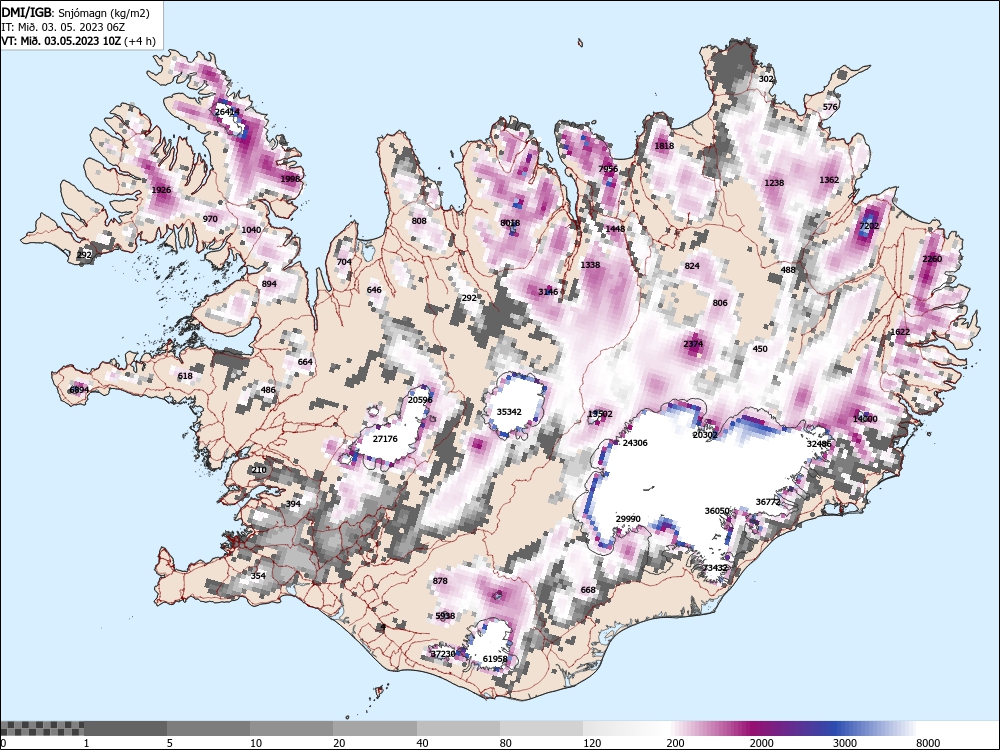1000x750 pixels.
Task: Select the checkered 0–1 legend segment
Action: pos(42,728)
